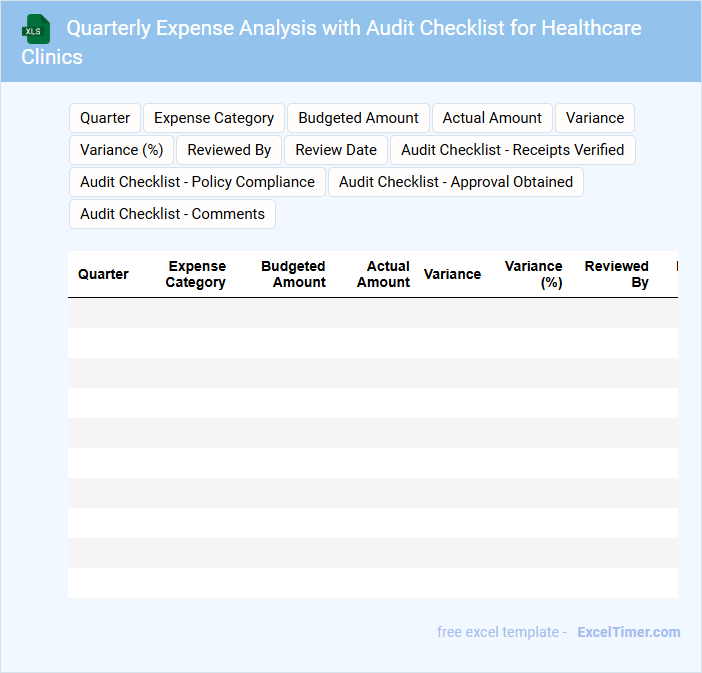
Task: Click the Reviewed By tag
Action: [229, 150]
